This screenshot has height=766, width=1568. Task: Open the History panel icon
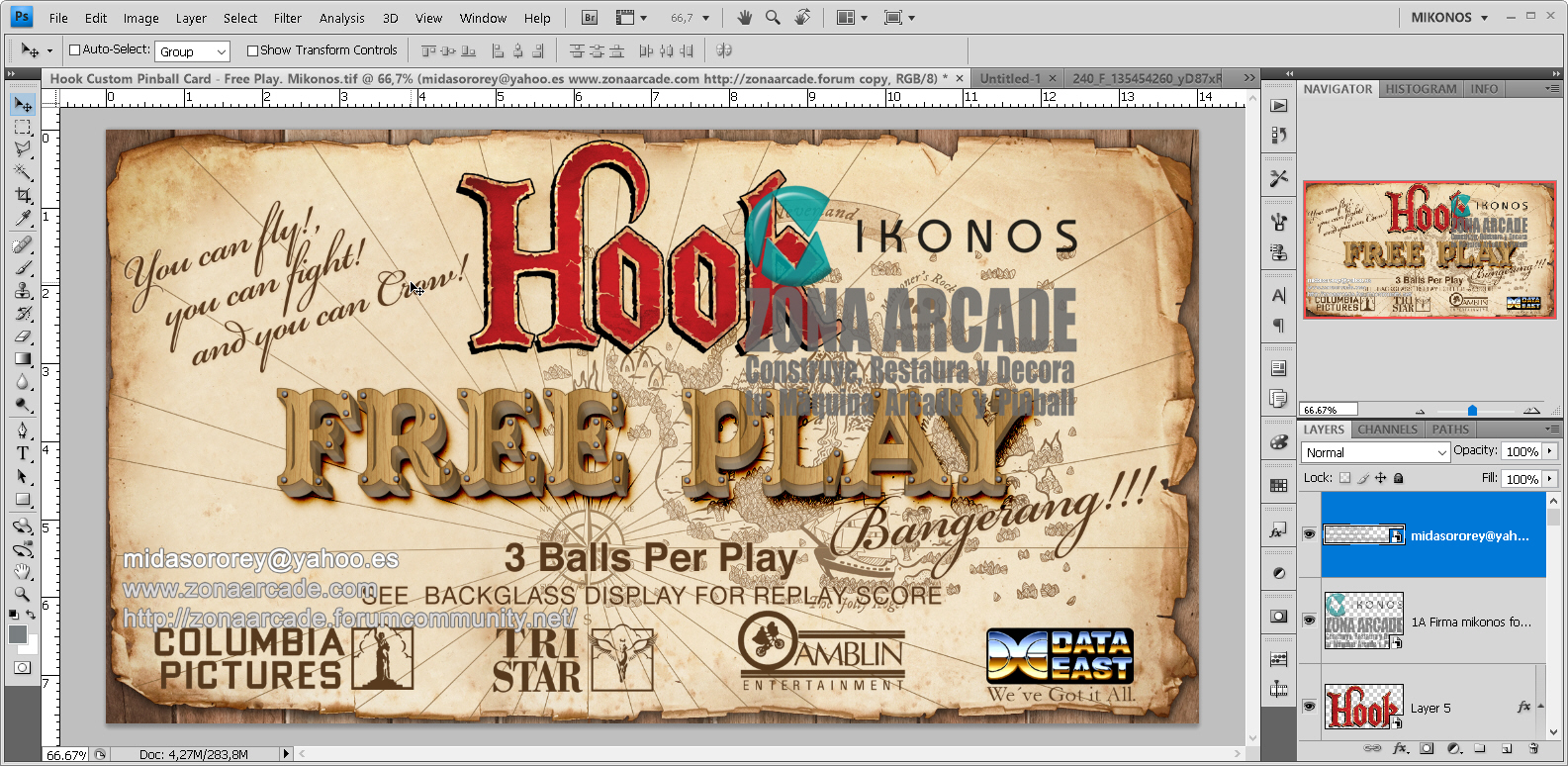1279,135
